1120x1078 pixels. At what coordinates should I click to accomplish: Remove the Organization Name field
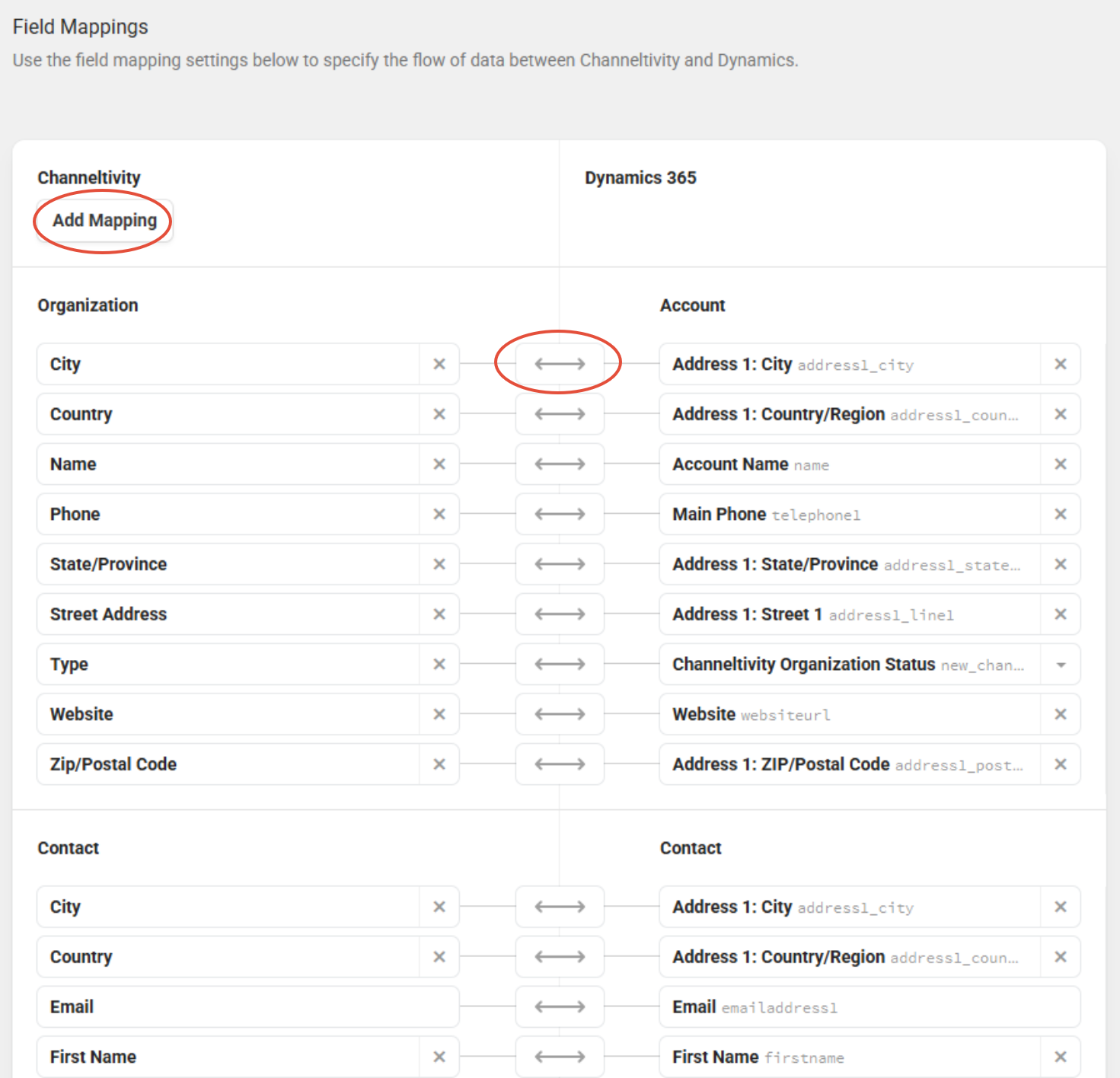click(x=439, y=464)
